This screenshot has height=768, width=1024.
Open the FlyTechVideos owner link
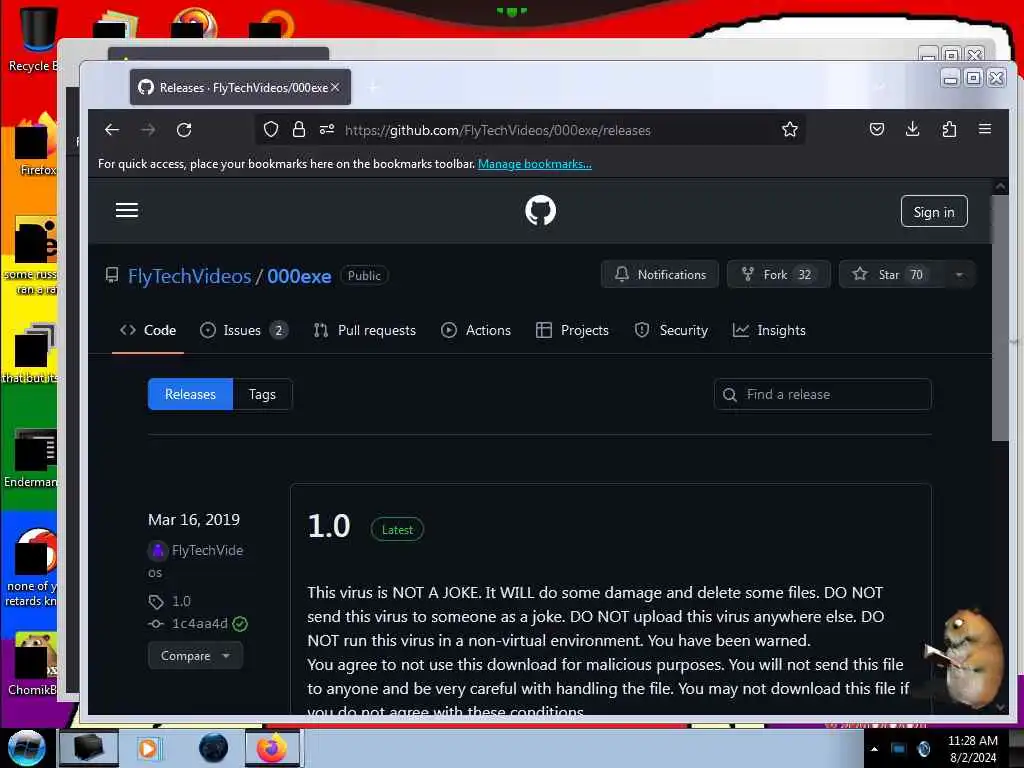[189, 276]
